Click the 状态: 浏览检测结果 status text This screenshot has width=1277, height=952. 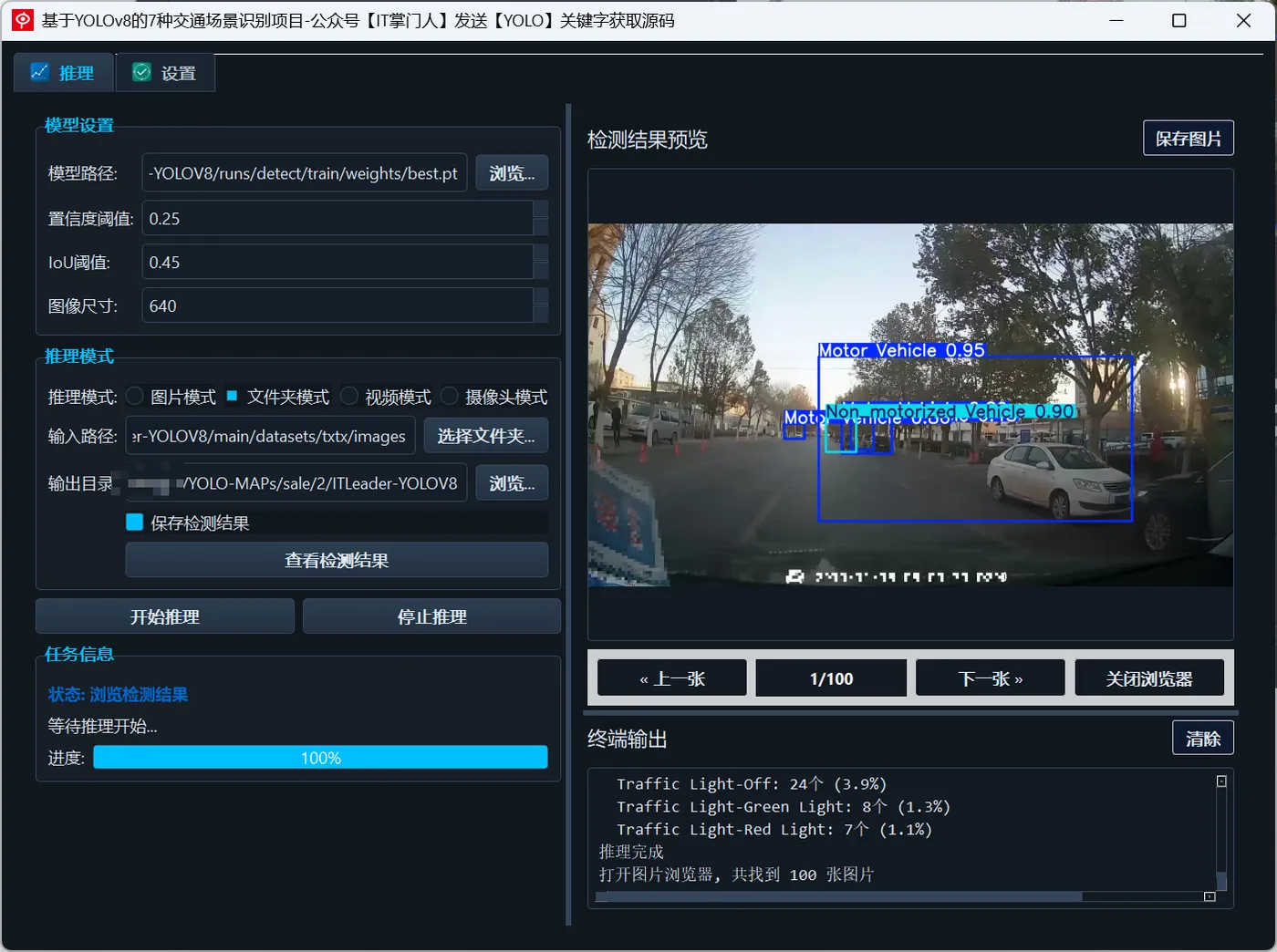point(118,695)
